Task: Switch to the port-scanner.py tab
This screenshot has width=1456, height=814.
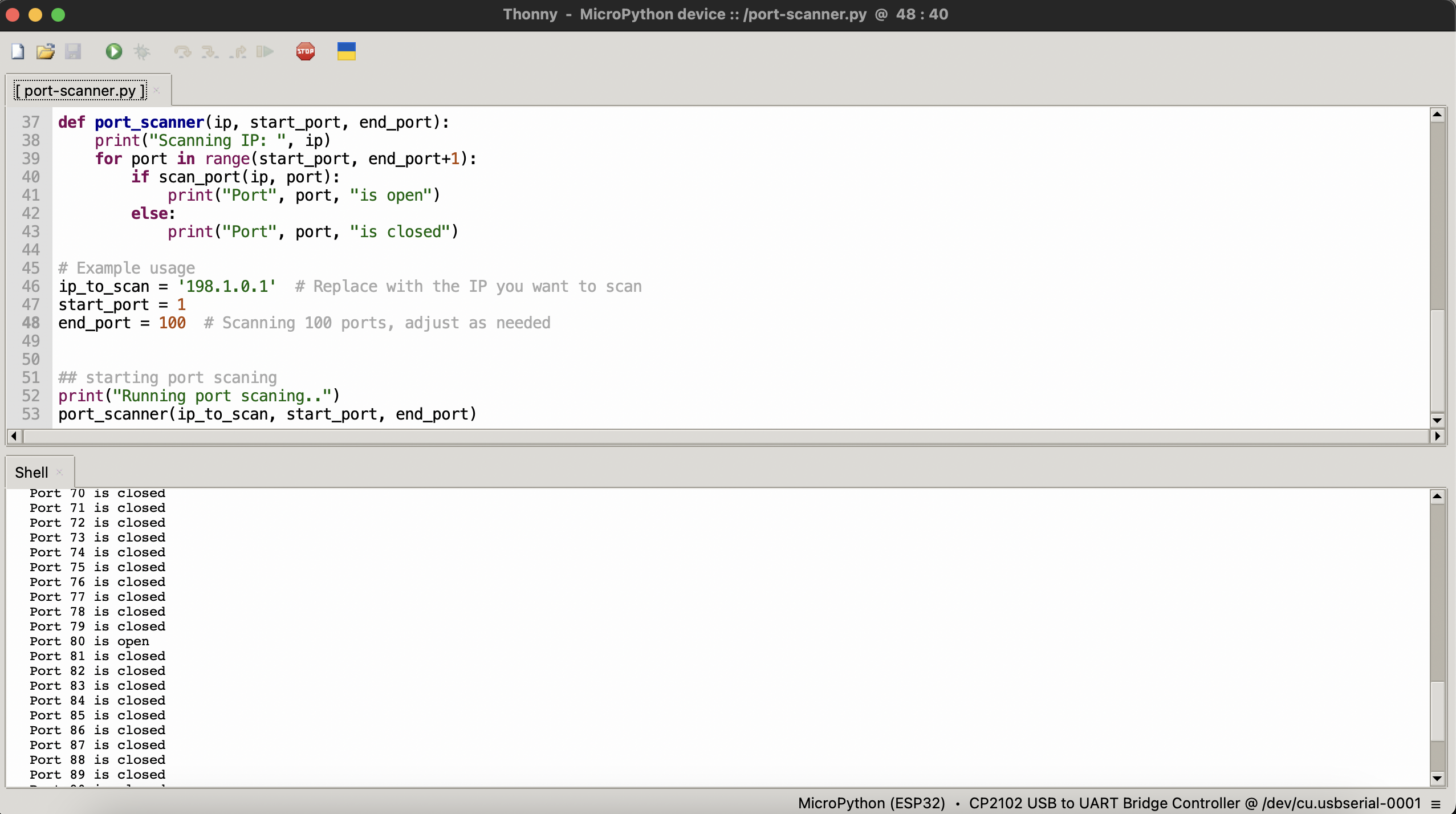Action: coord(80,89)
